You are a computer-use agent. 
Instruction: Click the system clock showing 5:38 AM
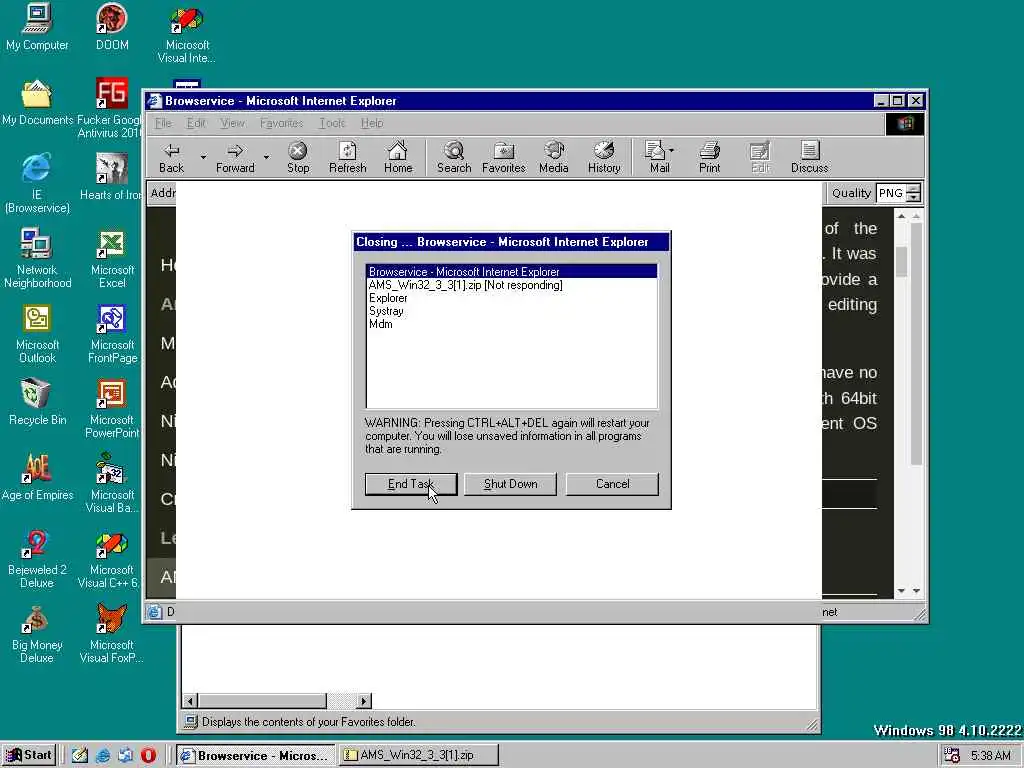click(x=991, y=756)
